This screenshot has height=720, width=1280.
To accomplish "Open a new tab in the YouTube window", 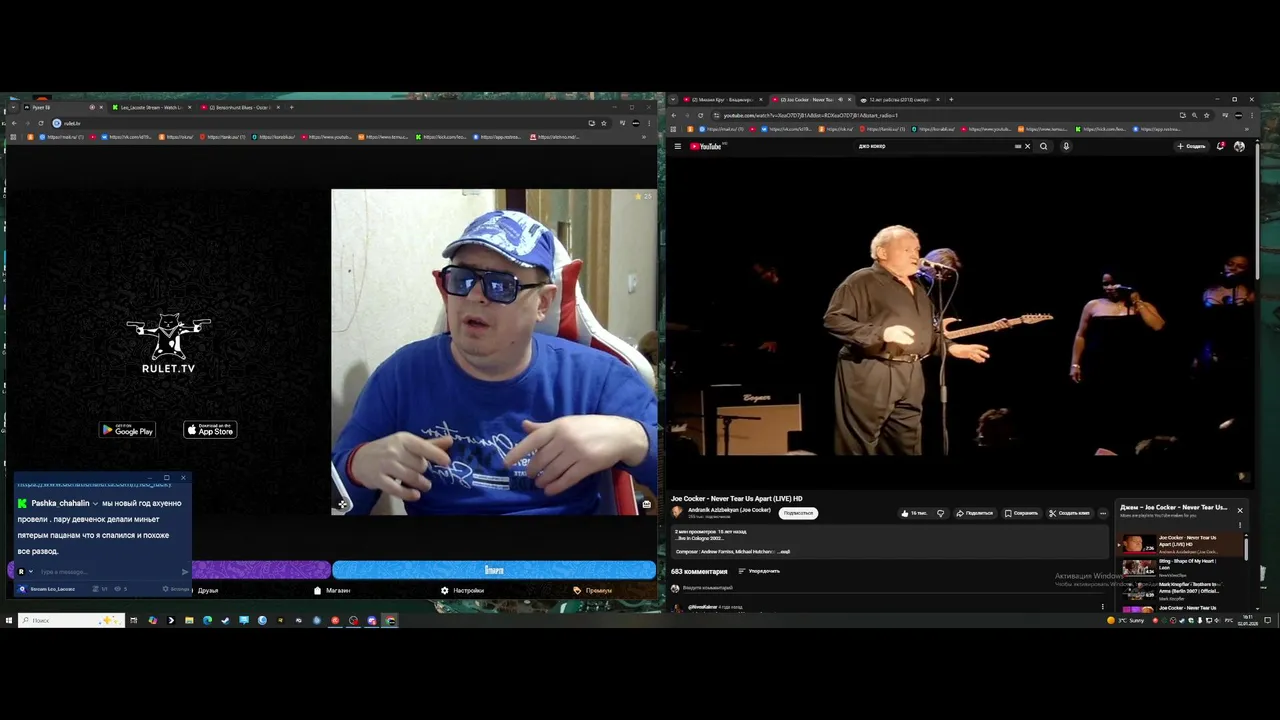I will (952, 100).
